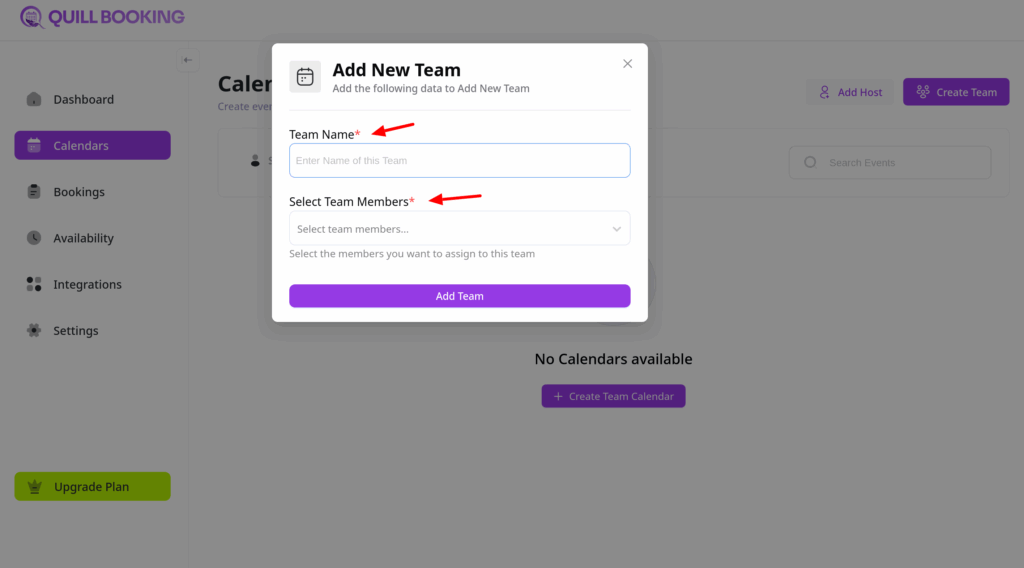Click the Integrations grid icon

pyautogui.click(x=34, y=284)
